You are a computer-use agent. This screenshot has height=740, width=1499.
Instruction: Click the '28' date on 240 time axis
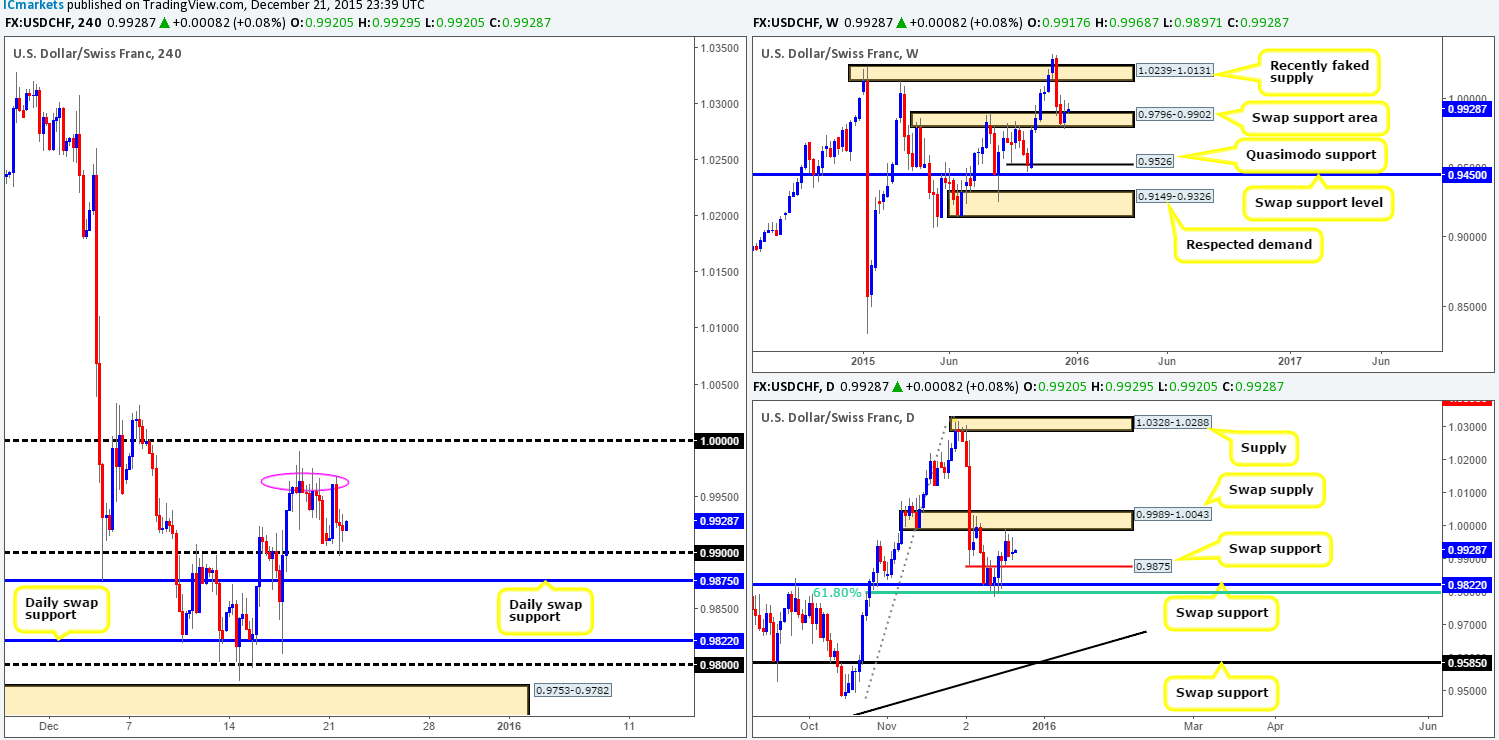pyautogui.click(x=428, y=726)
